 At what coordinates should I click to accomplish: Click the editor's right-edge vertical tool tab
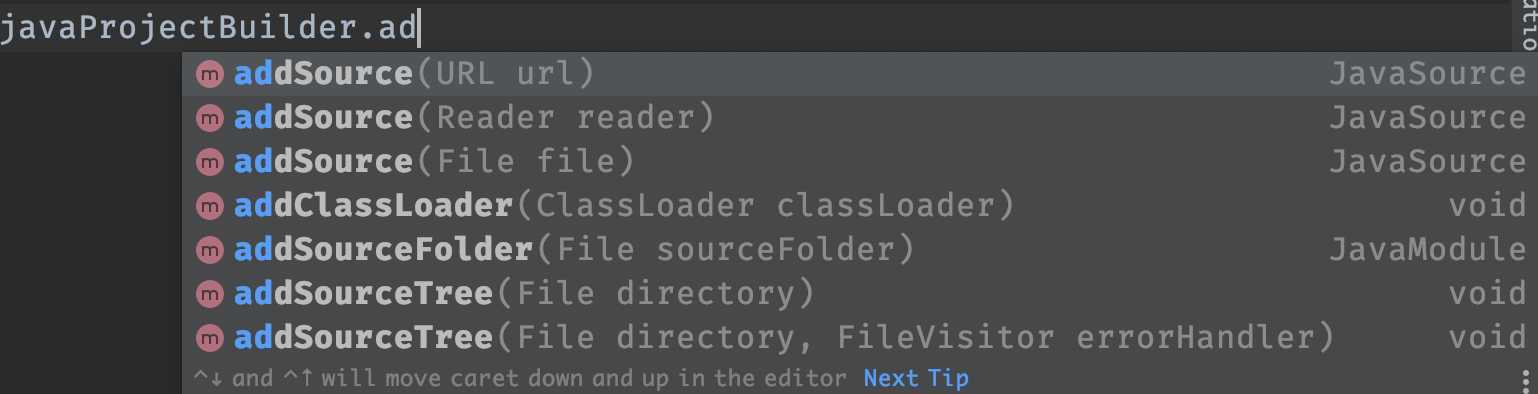point(1528,25)
